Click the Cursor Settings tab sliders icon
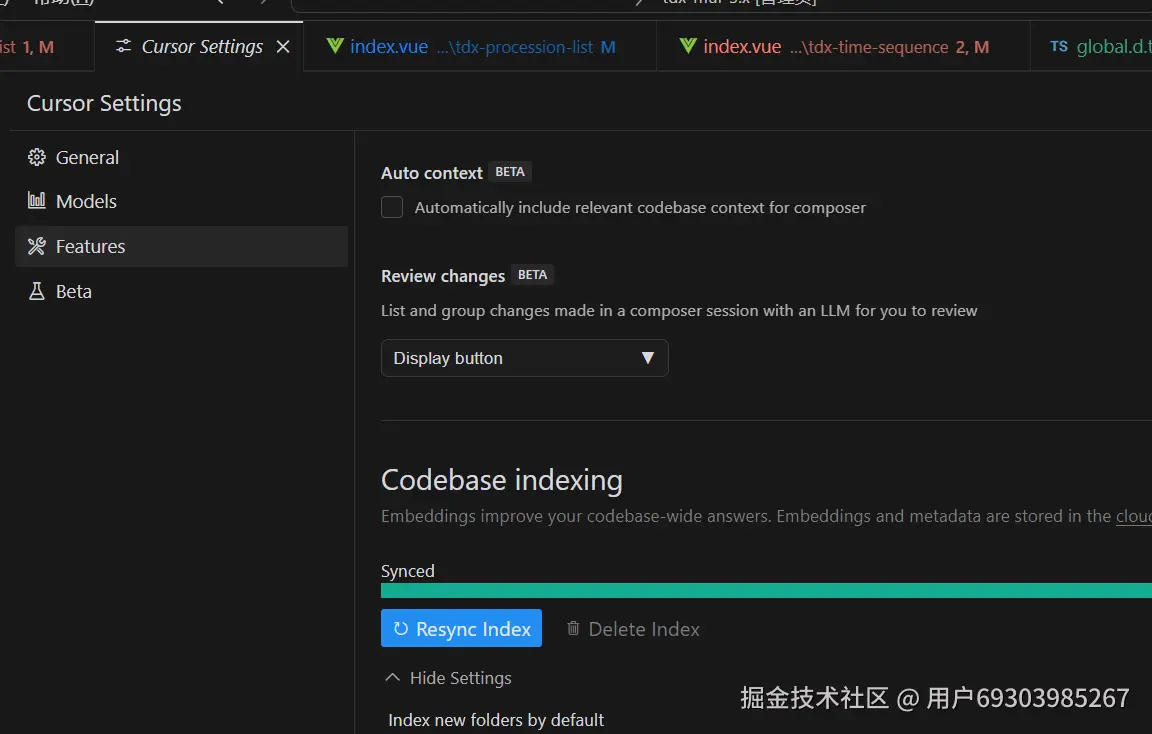 click(123, 46)
